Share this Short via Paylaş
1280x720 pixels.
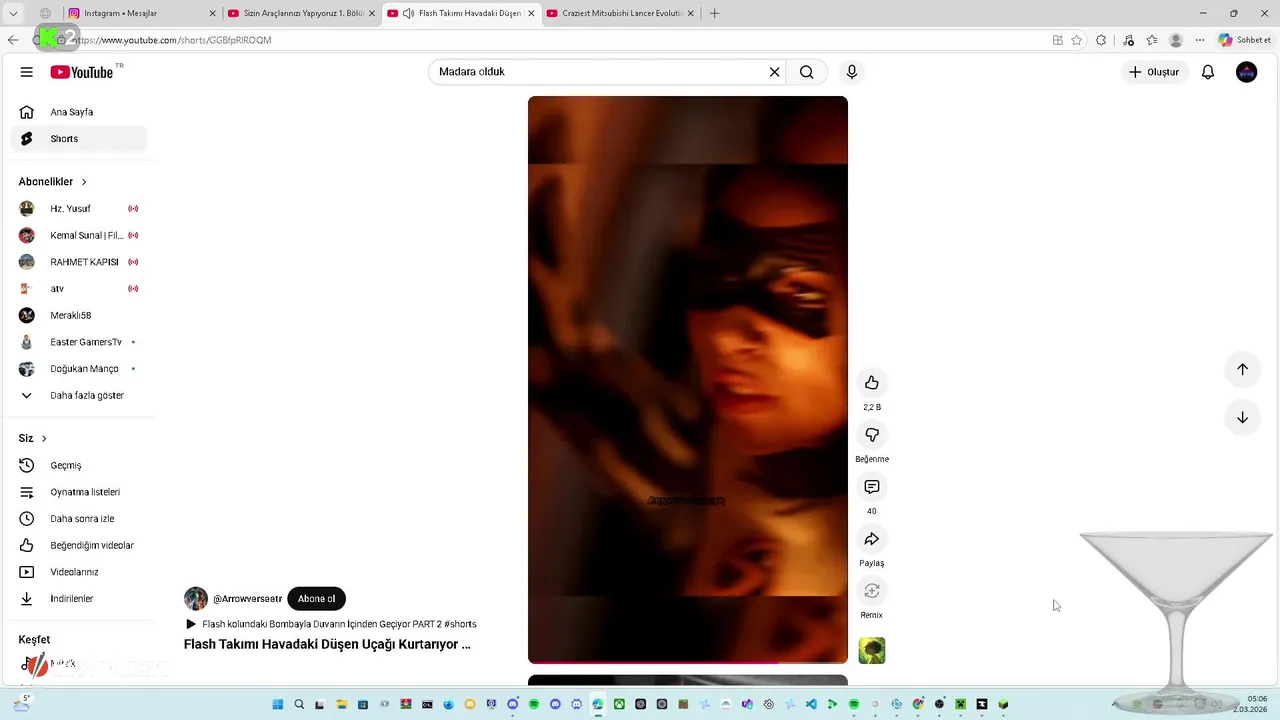[x=872, y=539]
